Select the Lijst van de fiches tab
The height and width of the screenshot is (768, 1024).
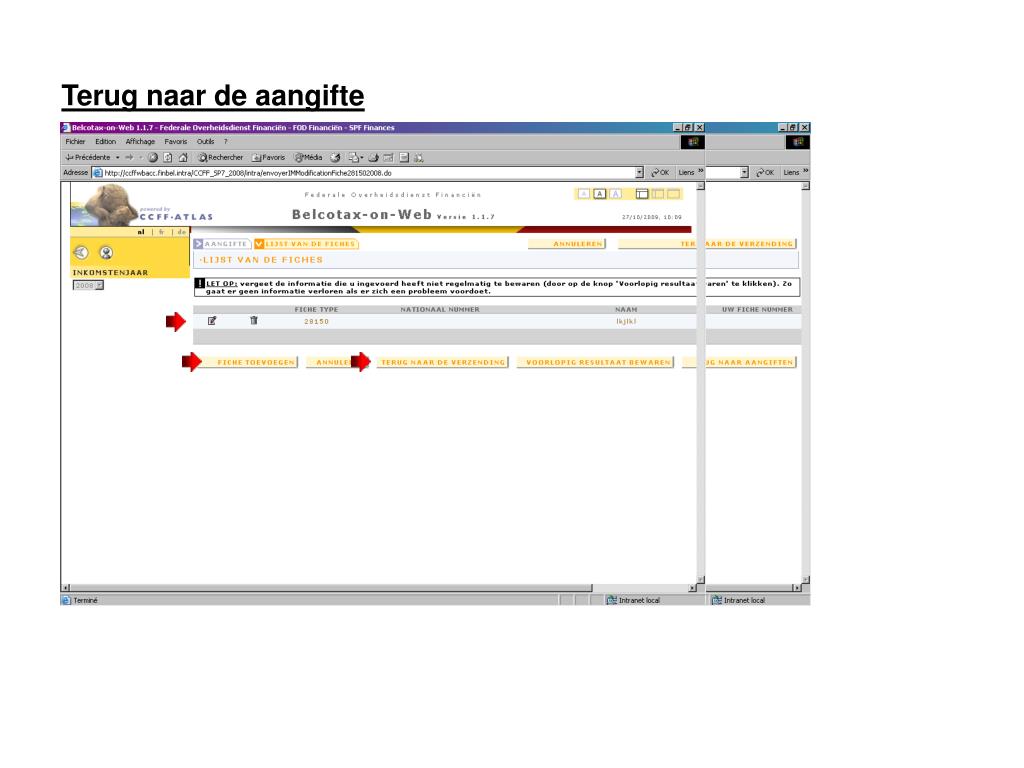click(x=306, y=244)
